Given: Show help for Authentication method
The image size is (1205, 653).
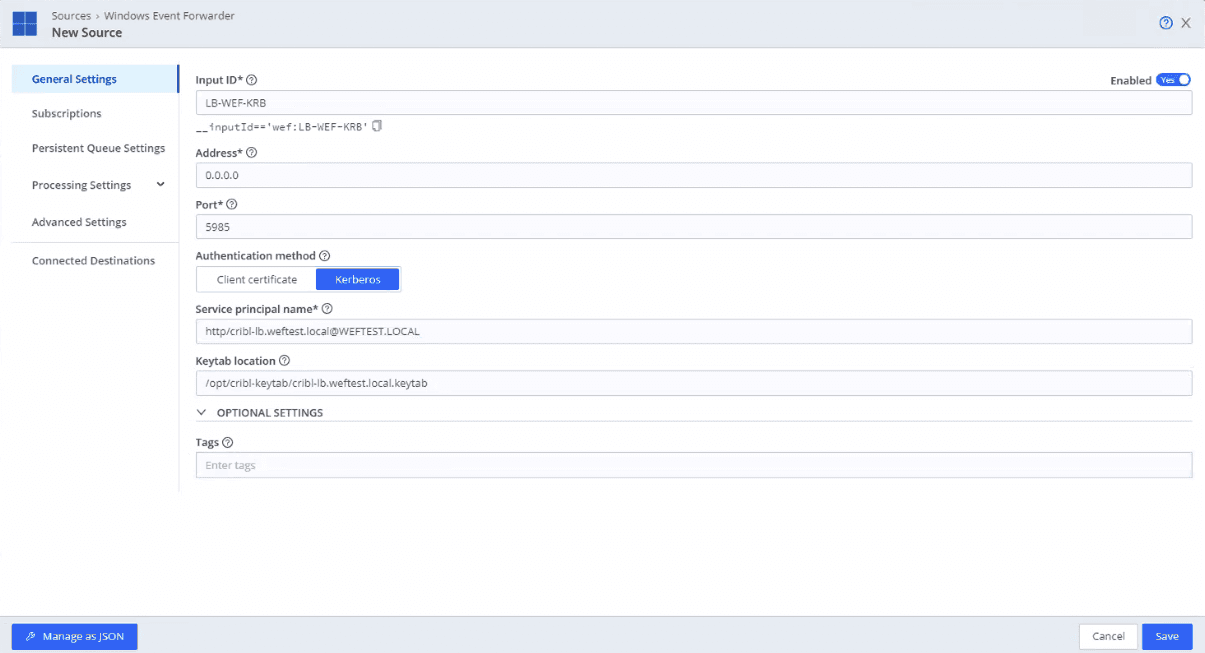Looking at the screenshot, I should coord(324,256).
